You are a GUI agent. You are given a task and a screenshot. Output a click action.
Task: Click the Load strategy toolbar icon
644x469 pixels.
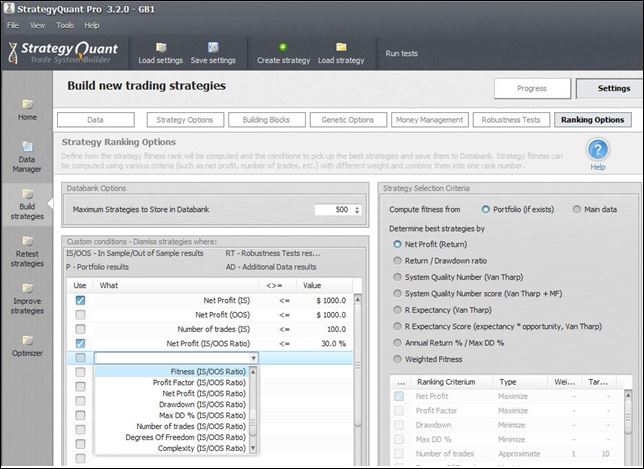341,47
